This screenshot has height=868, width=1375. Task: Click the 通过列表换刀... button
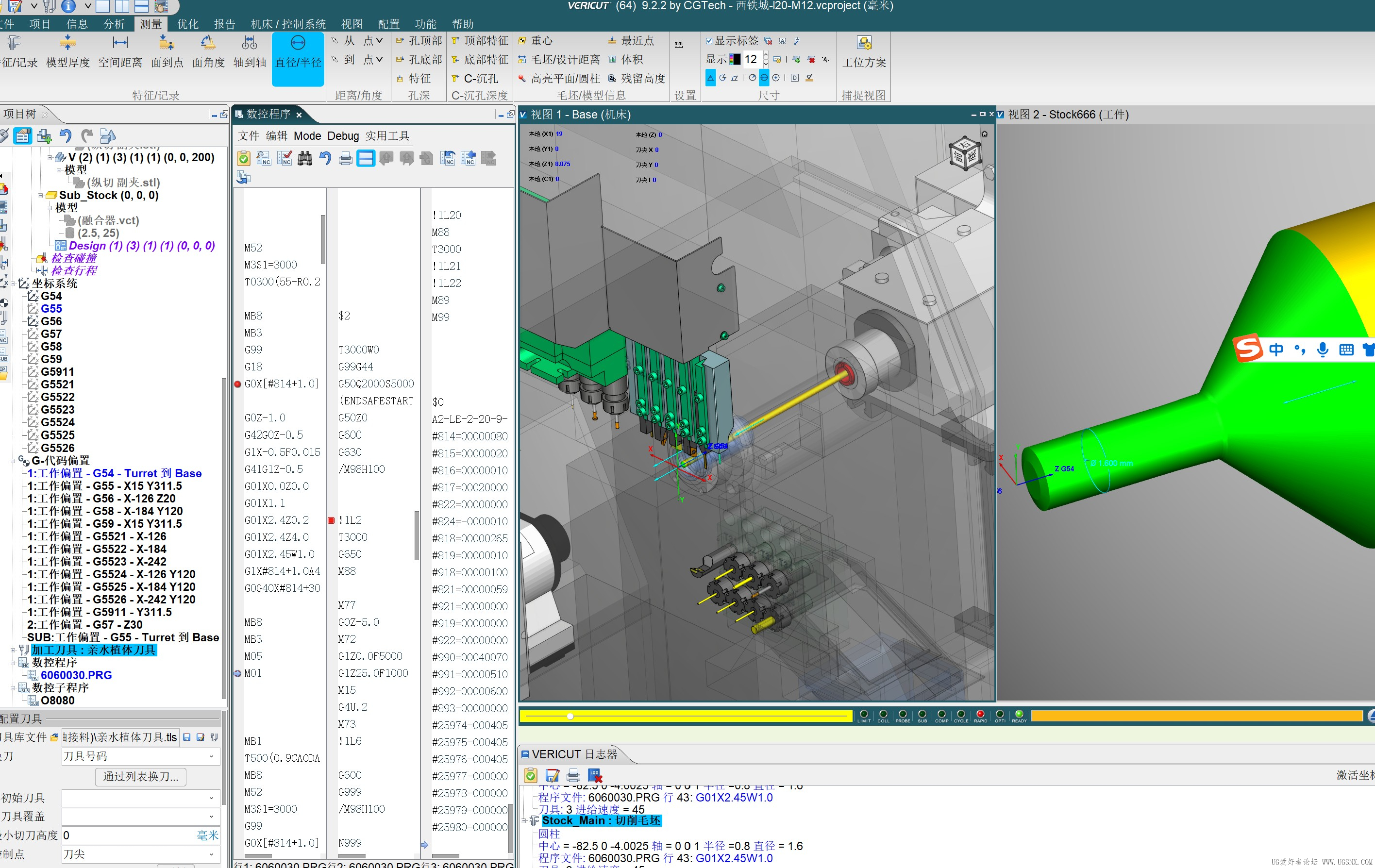(140, 777)
